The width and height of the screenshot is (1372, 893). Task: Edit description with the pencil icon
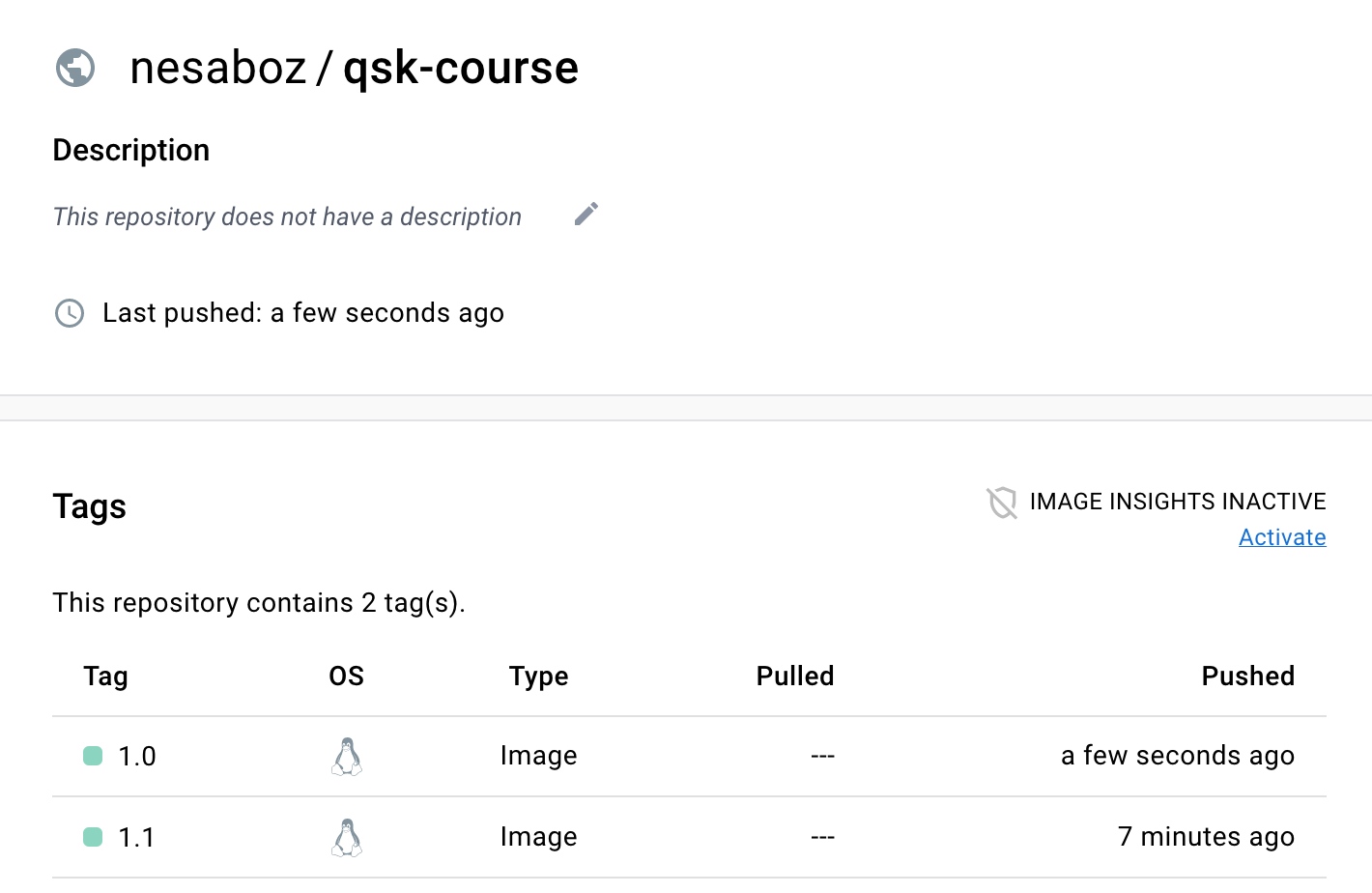[586, 214]
